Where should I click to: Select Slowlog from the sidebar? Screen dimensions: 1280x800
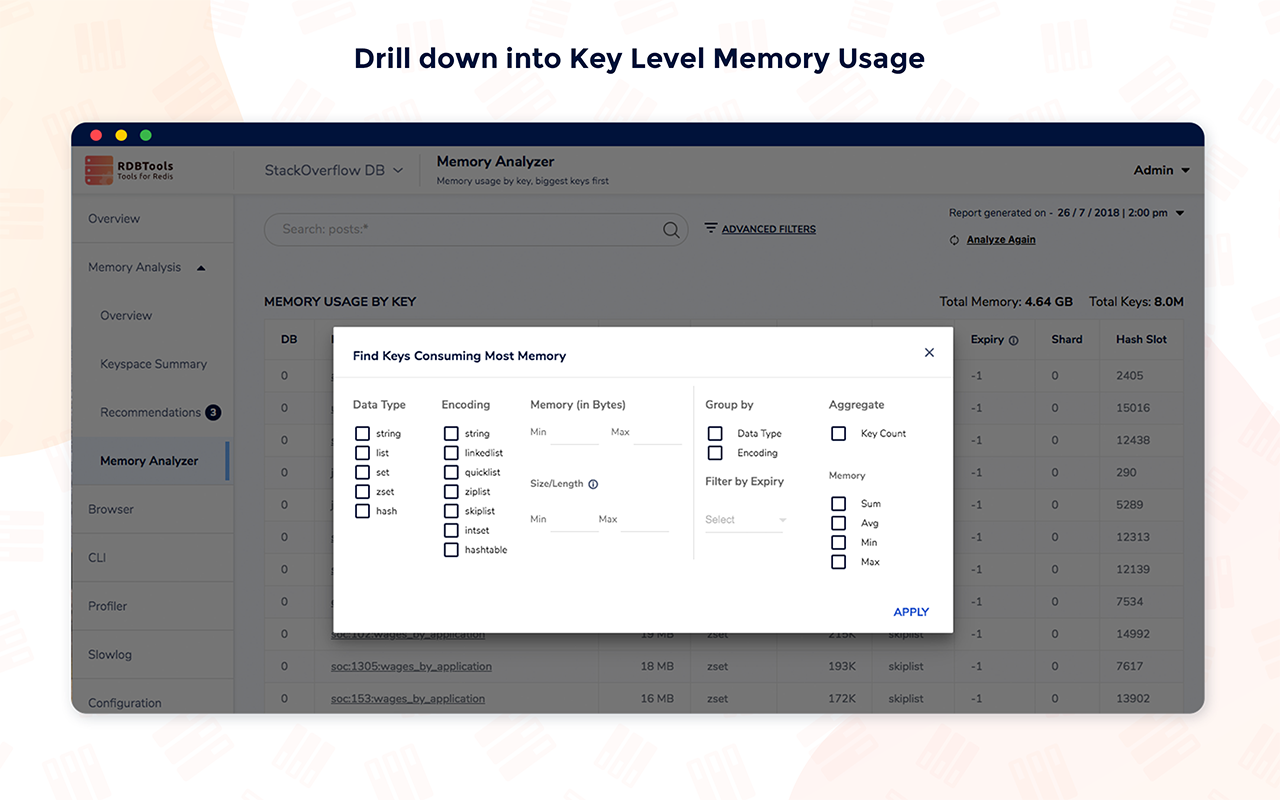[x=109, y=654]
